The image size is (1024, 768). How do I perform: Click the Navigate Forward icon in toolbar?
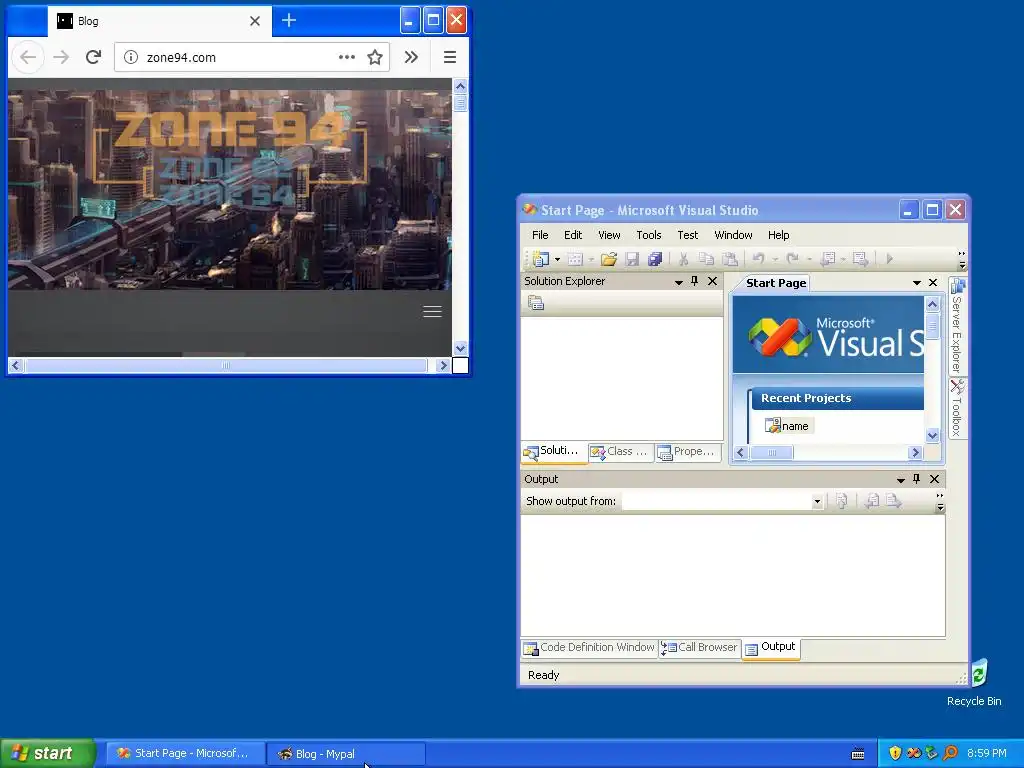click(x=861, y=259)
